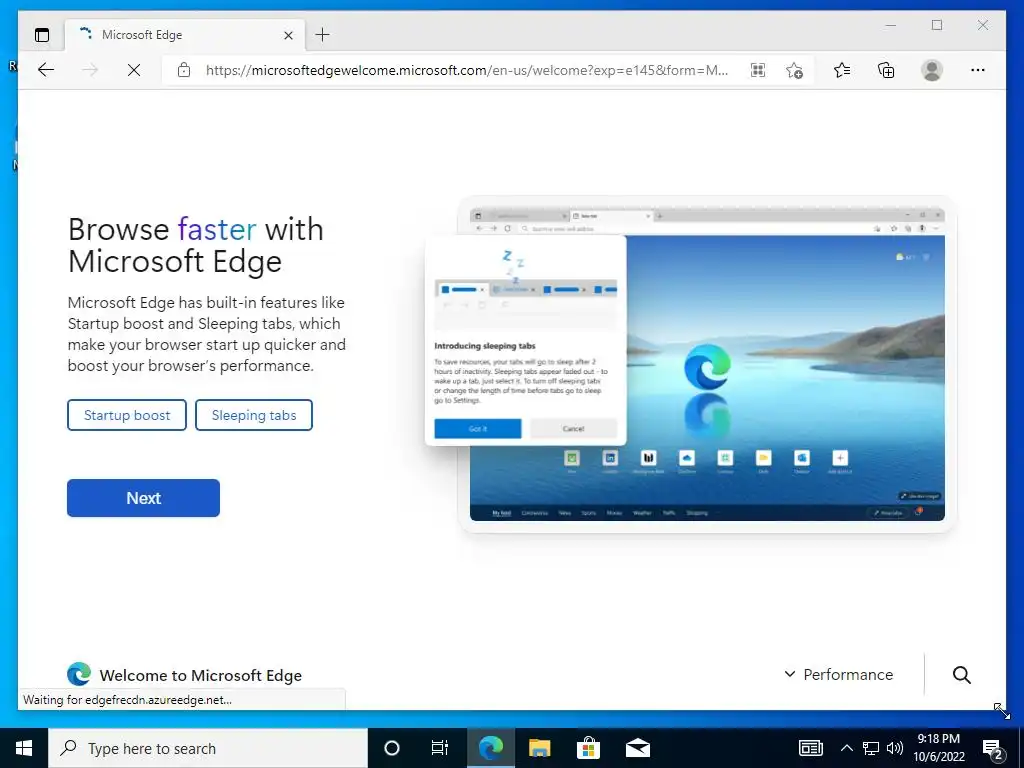Click the blue Next button
The width and height of the screenshot is (1024, 768).
pyautogui.click(x=143, y=498)
